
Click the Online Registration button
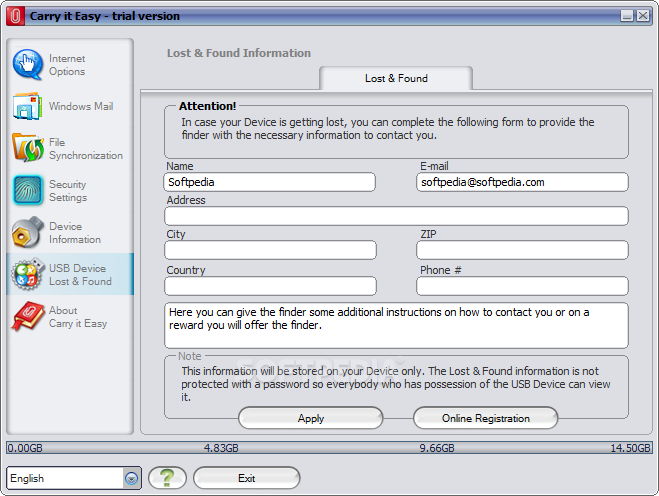(x=485, y=418)
